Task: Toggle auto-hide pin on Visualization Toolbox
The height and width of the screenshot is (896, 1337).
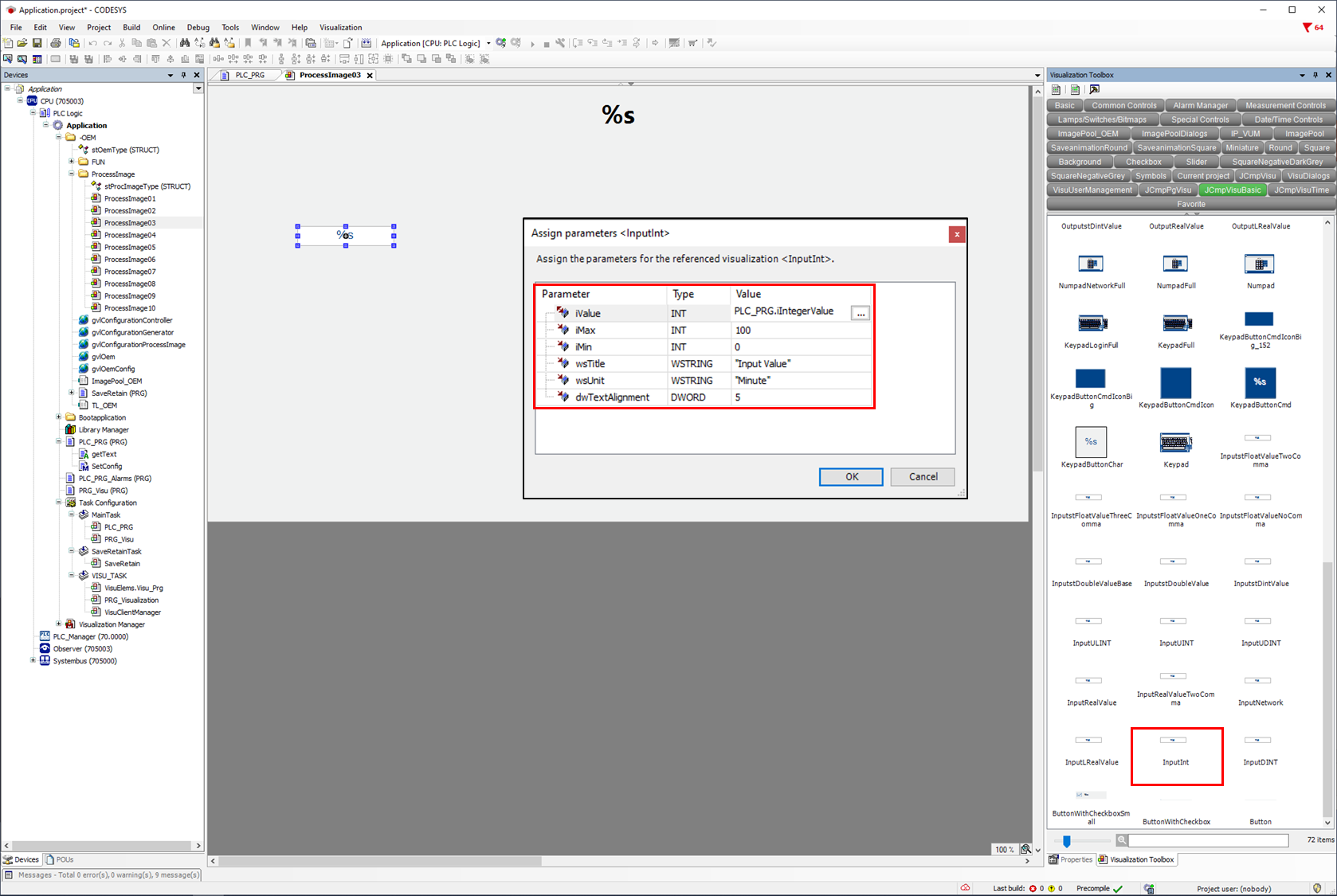Action: pyautogui.click(x=1315, y=75)
